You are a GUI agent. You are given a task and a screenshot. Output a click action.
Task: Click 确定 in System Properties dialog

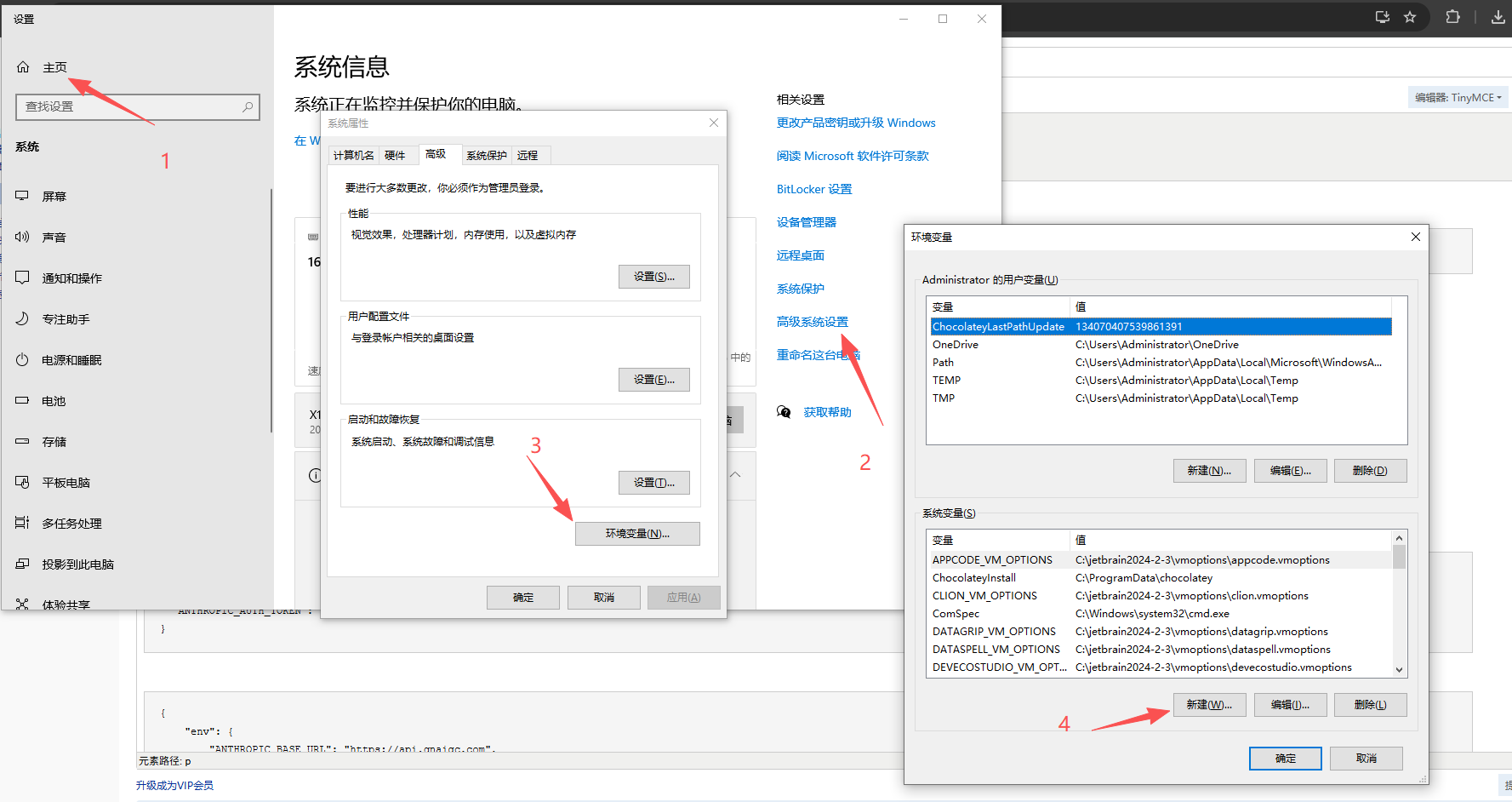point(523,598)
